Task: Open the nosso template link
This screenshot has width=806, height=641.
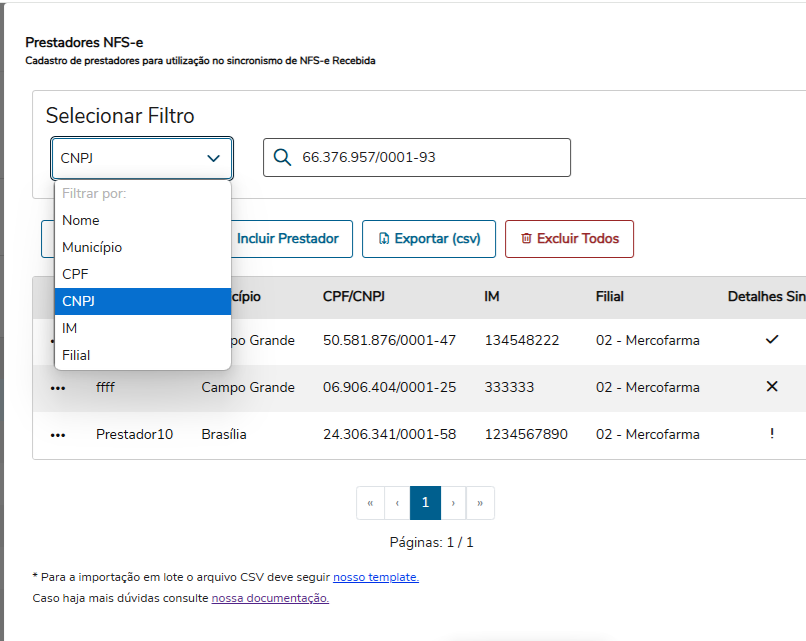Action: tap(376, 577)
